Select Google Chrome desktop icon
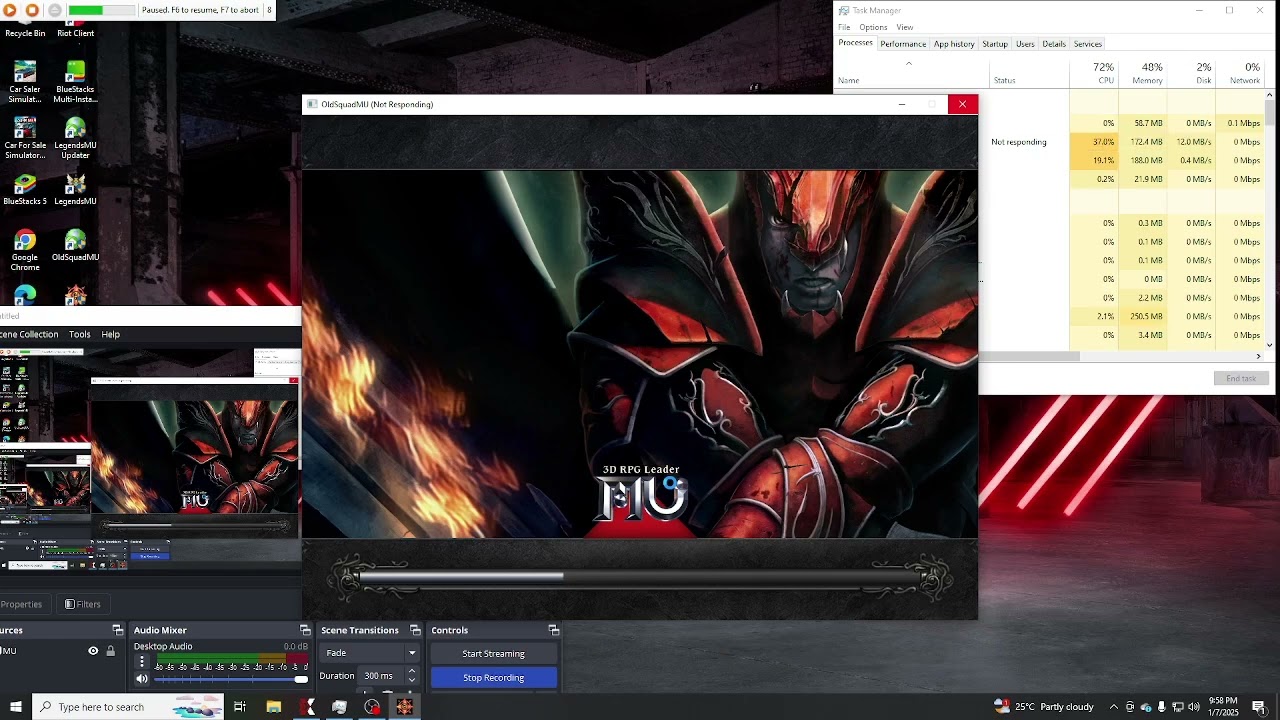The width and height of the screenshot is (1280, 720). pos(25,250)
